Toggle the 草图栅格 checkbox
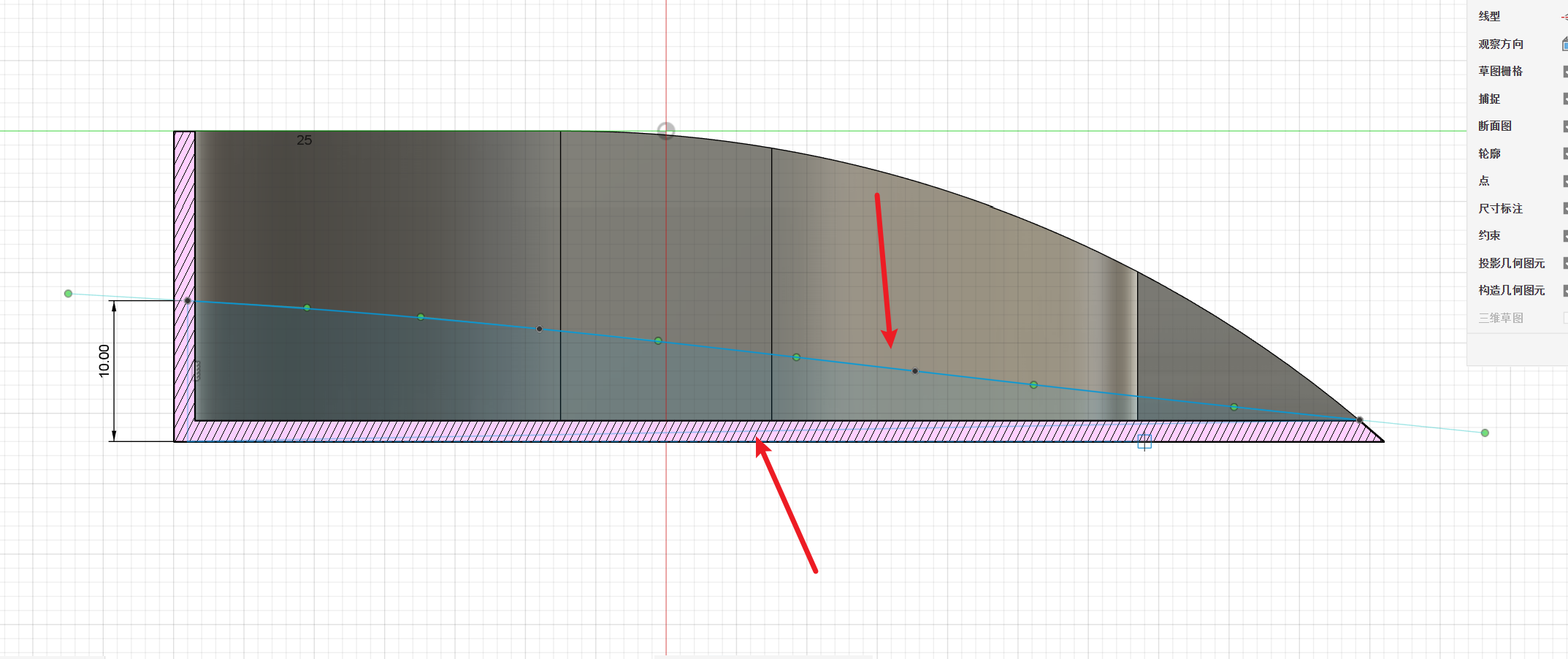 pos(1565,71)
